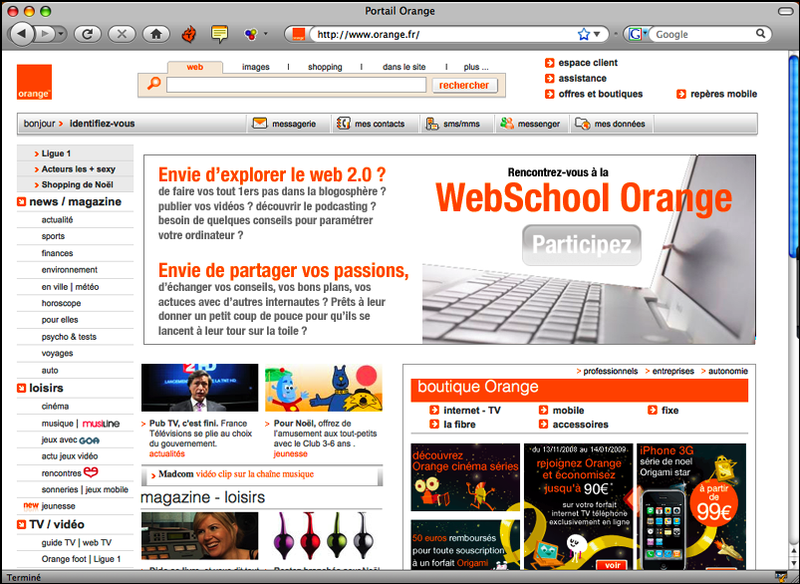Select the dans le site search tab
800x584 pixels.
404,67
